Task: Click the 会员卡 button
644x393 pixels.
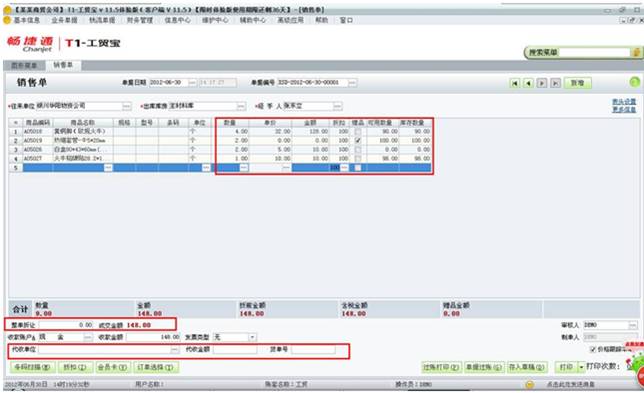Action: (113, 367)
